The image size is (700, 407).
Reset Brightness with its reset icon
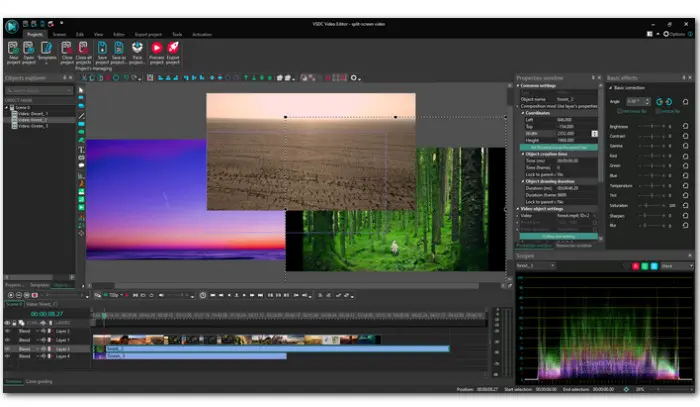click(685, 126)
